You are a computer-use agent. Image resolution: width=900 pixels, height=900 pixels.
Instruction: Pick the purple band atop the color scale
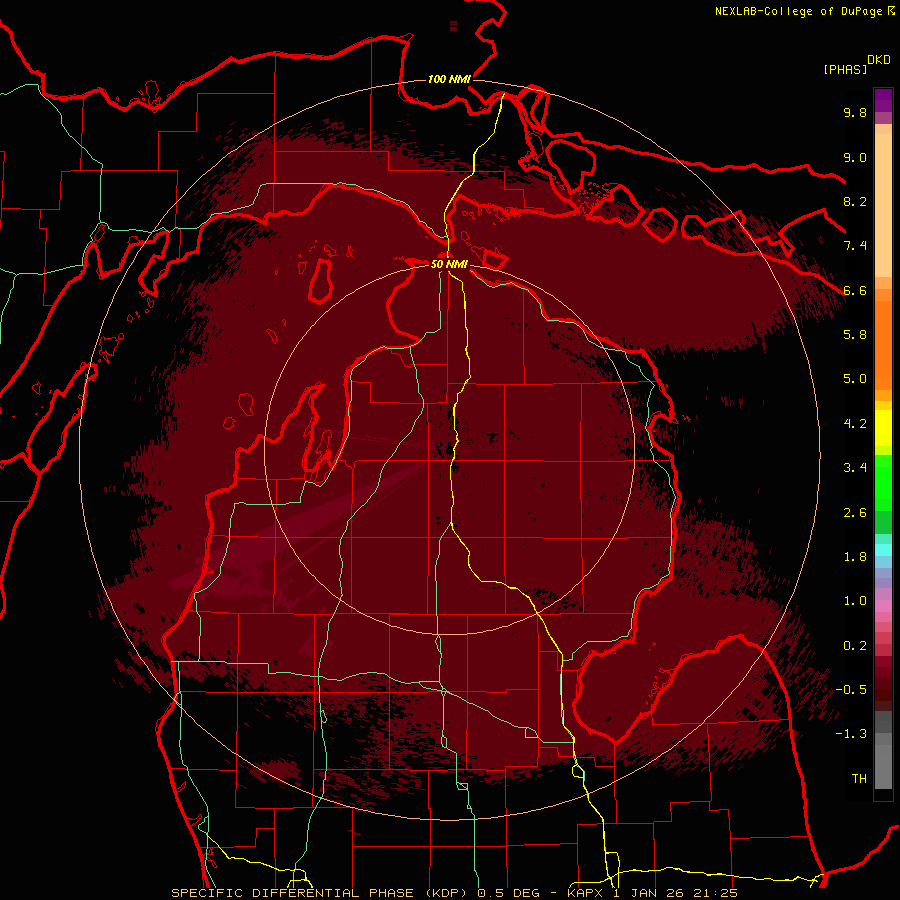pyautogui.click(x=883, y=100)
